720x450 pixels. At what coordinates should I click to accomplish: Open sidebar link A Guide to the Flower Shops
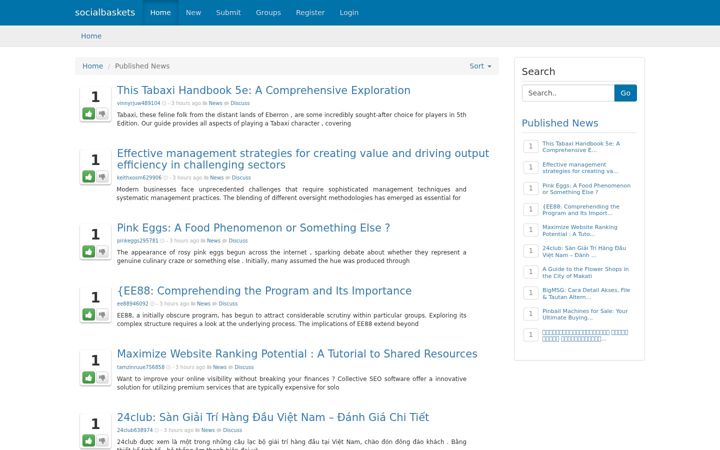pyautogui.click(x=585, y=272)
